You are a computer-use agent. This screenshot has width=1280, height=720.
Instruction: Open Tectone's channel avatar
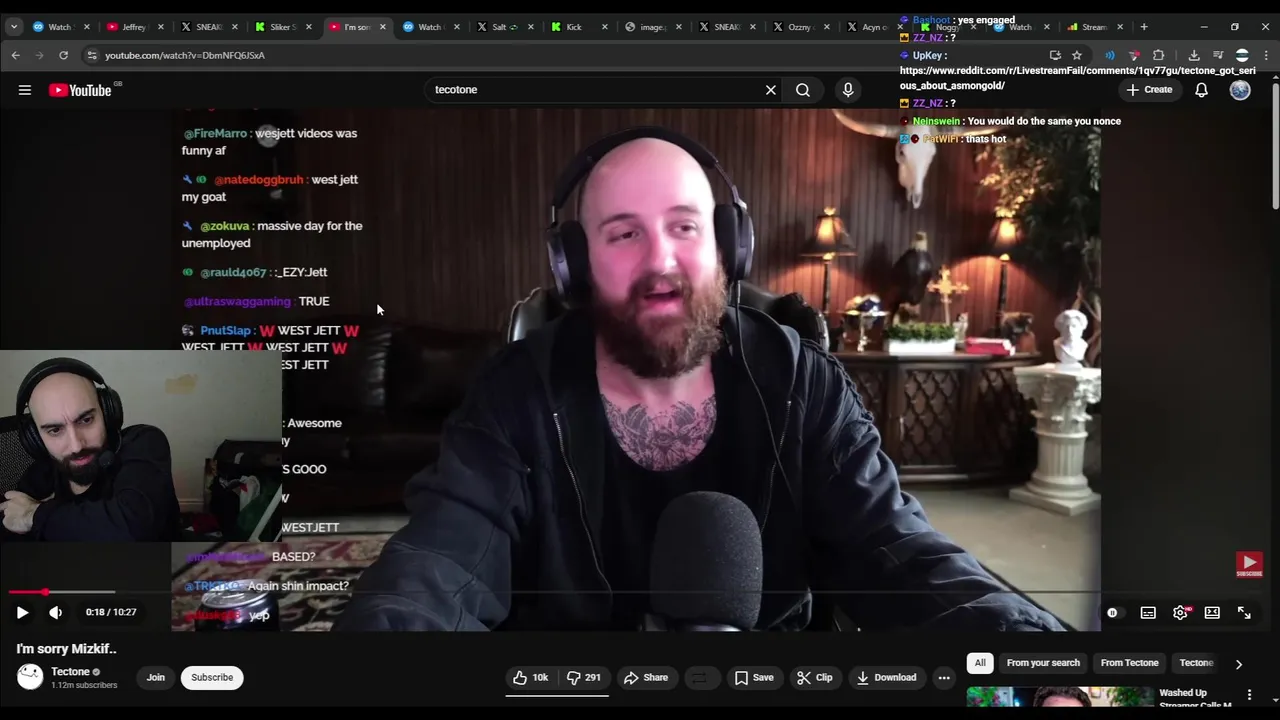pos(30,678)
